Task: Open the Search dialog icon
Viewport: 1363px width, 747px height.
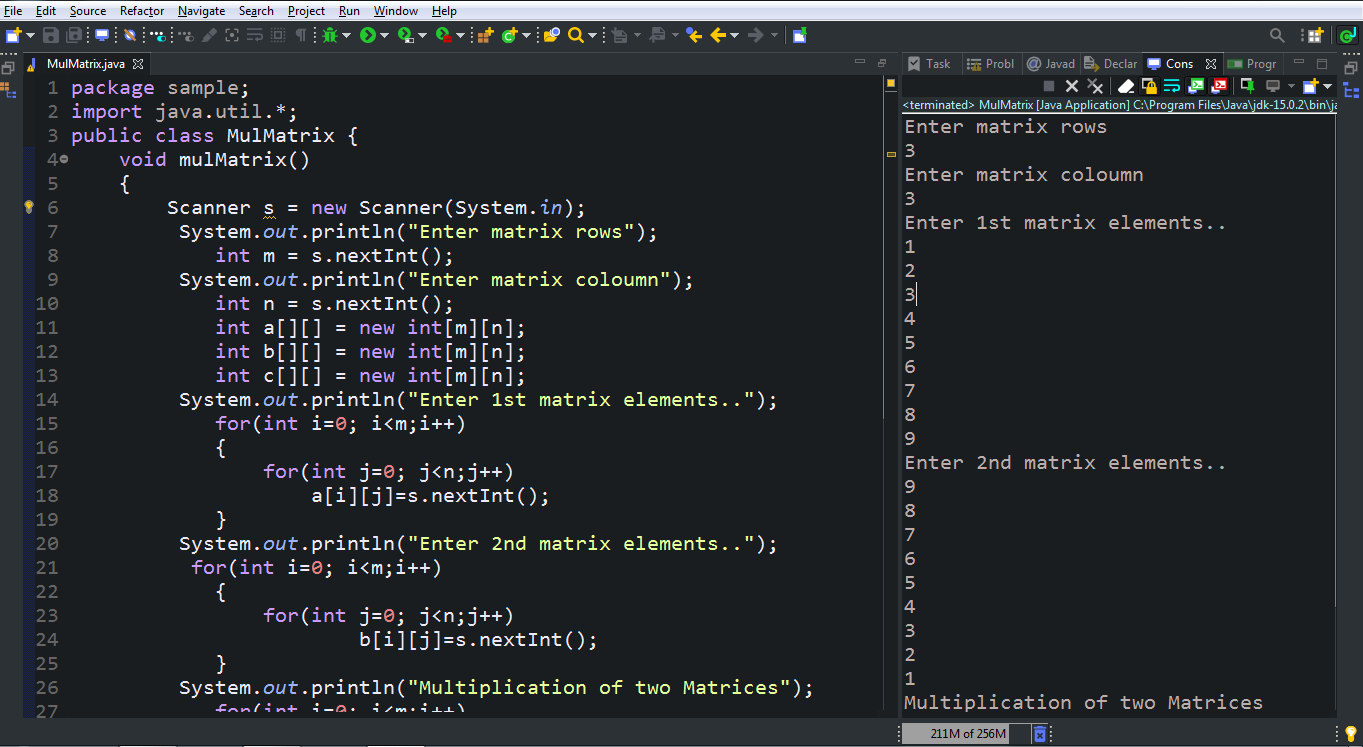Action: click(x=575, y=34)
